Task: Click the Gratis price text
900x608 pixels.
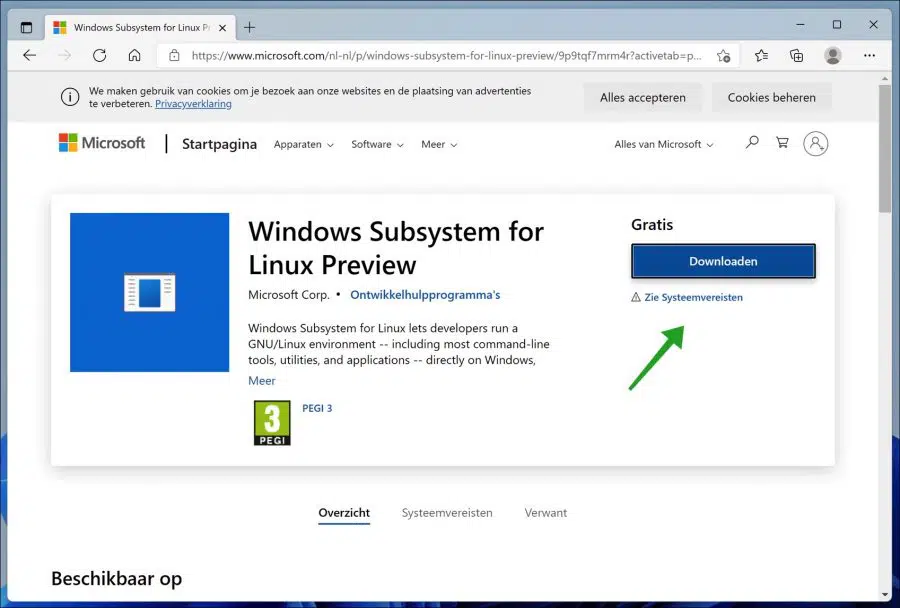Action: [x=652, y=224]
